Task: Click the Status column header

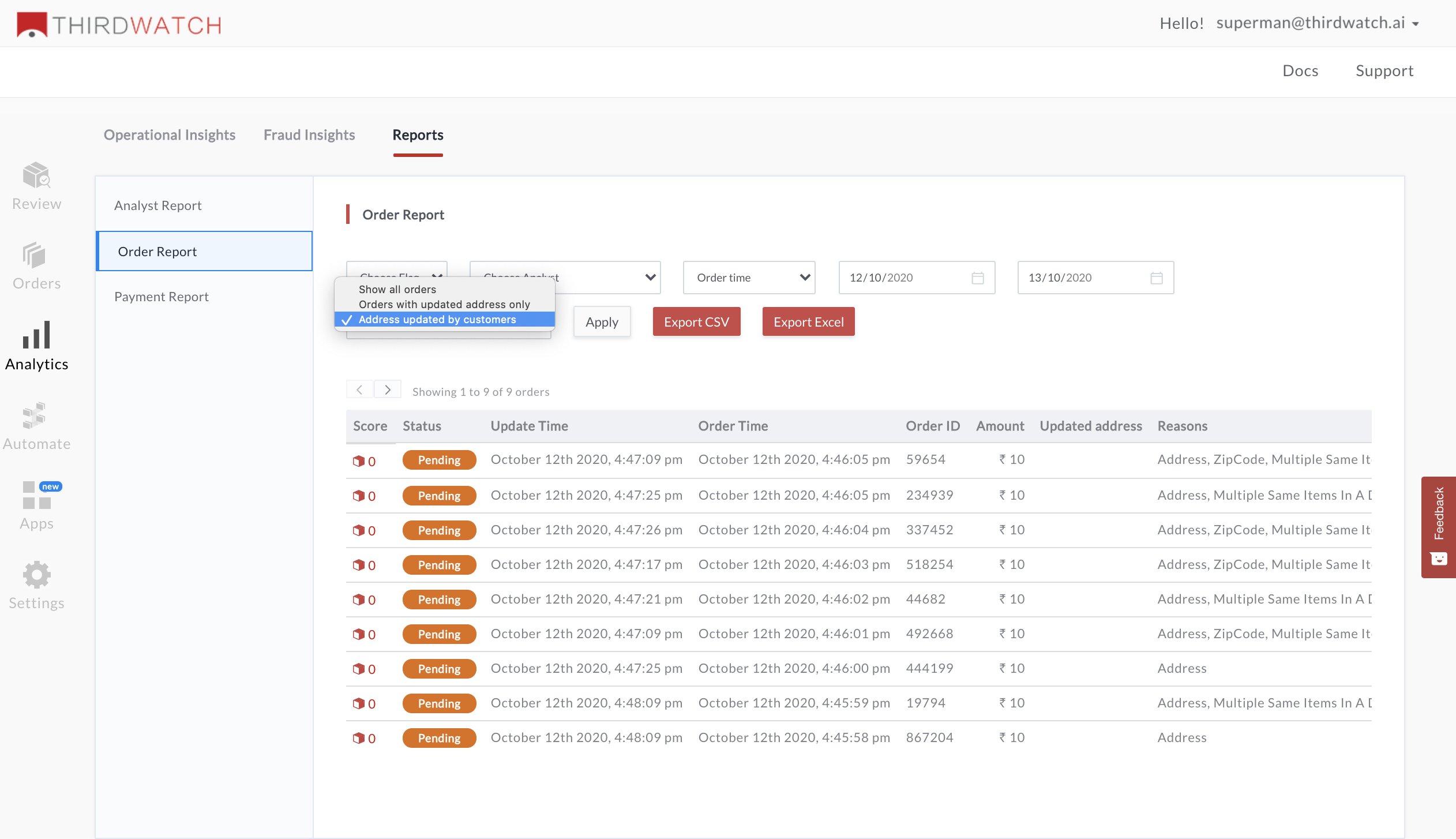Action: coord(422,426)
